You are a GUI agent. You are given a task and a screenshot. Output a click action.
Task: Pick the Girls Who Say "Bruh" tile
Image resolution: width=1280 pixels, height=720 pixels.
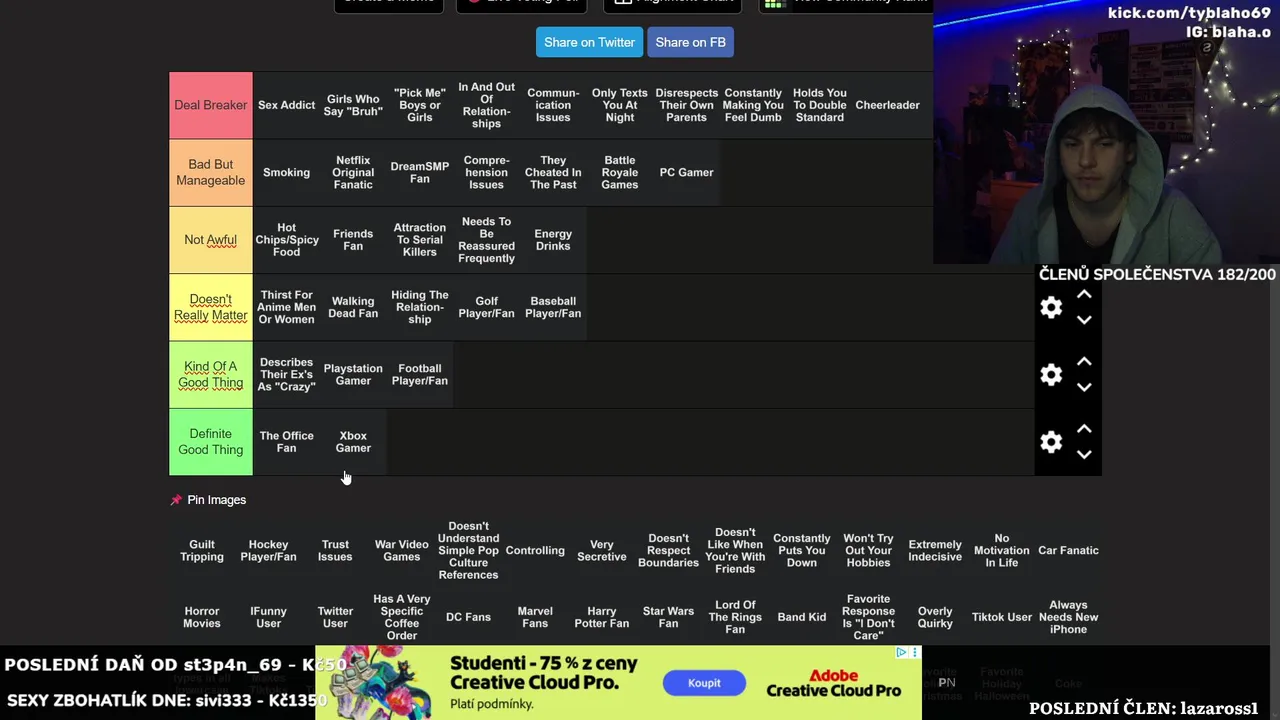pos(353,105)
